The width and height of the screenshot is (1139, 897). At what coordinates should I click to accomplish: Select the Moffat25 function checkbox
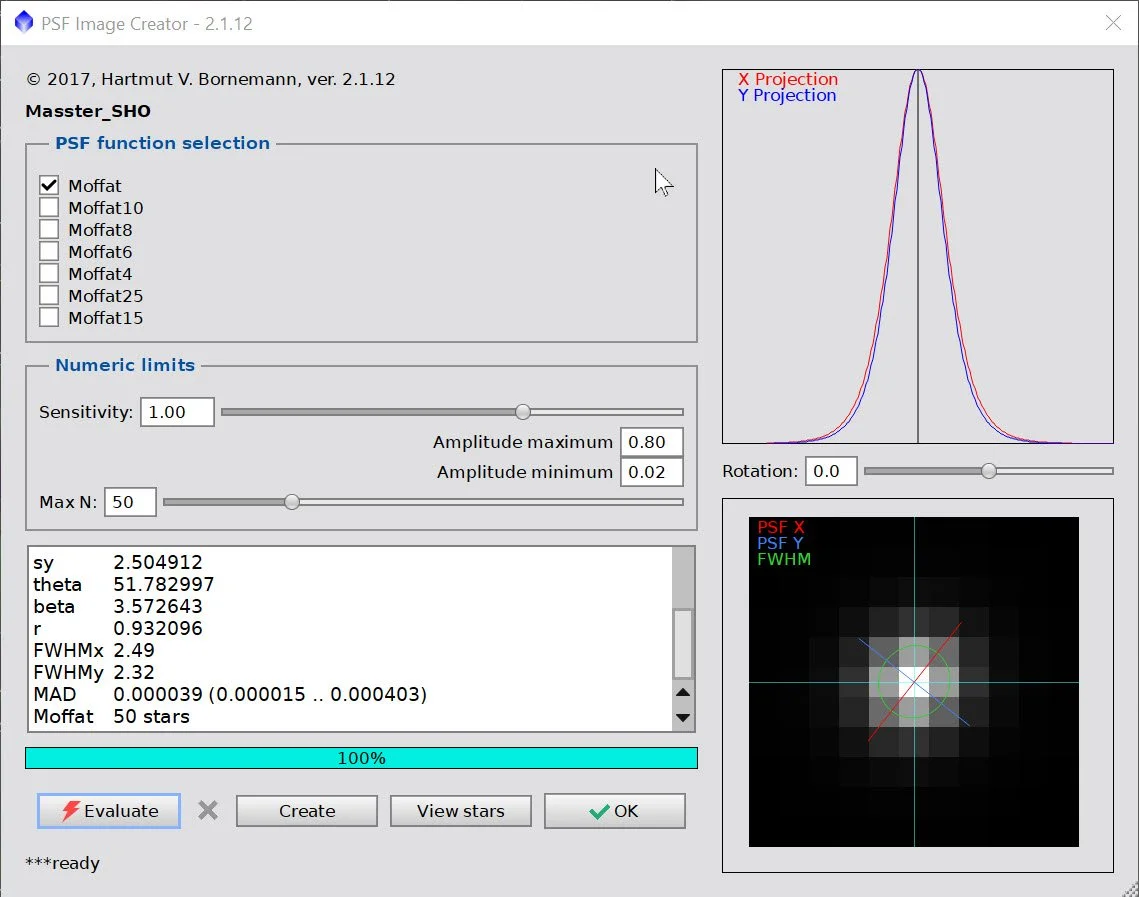pyautogui.click(x=49, y=296)
